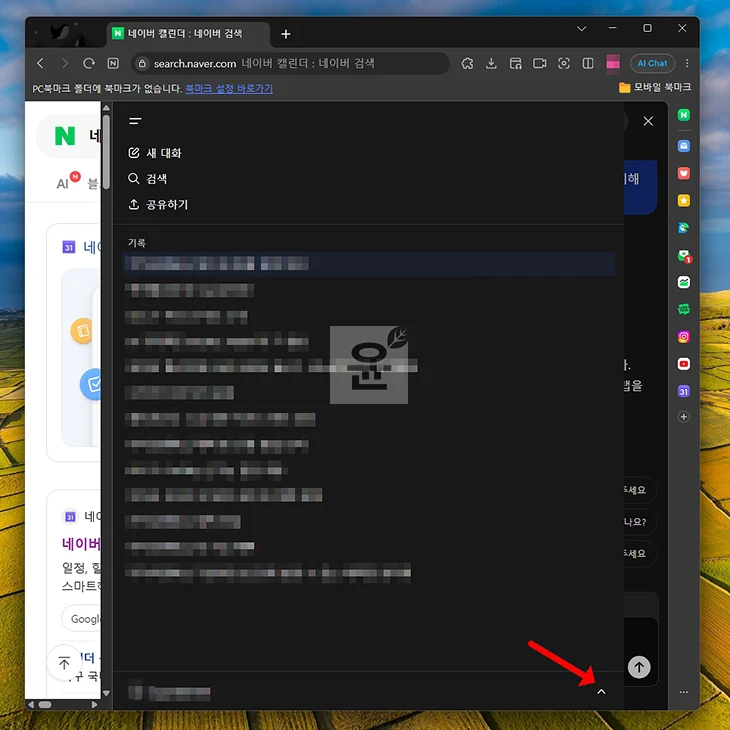The image size is (730, 730).
Task: Open the Papago parrot sidebar icon
Action: (683, 228)
